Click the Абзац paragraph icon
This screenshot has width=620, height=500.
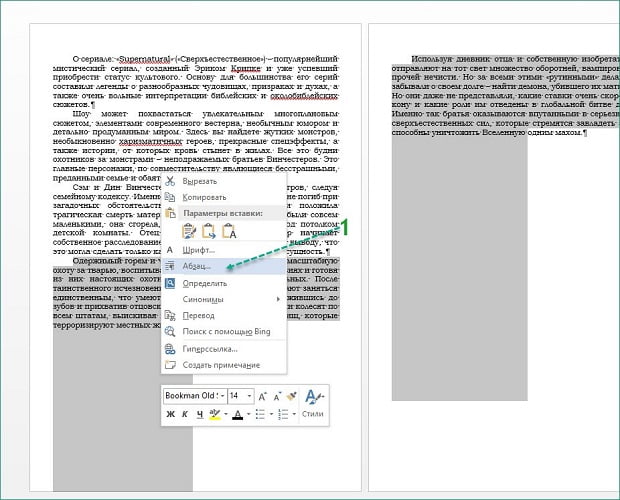pos(170,266)
